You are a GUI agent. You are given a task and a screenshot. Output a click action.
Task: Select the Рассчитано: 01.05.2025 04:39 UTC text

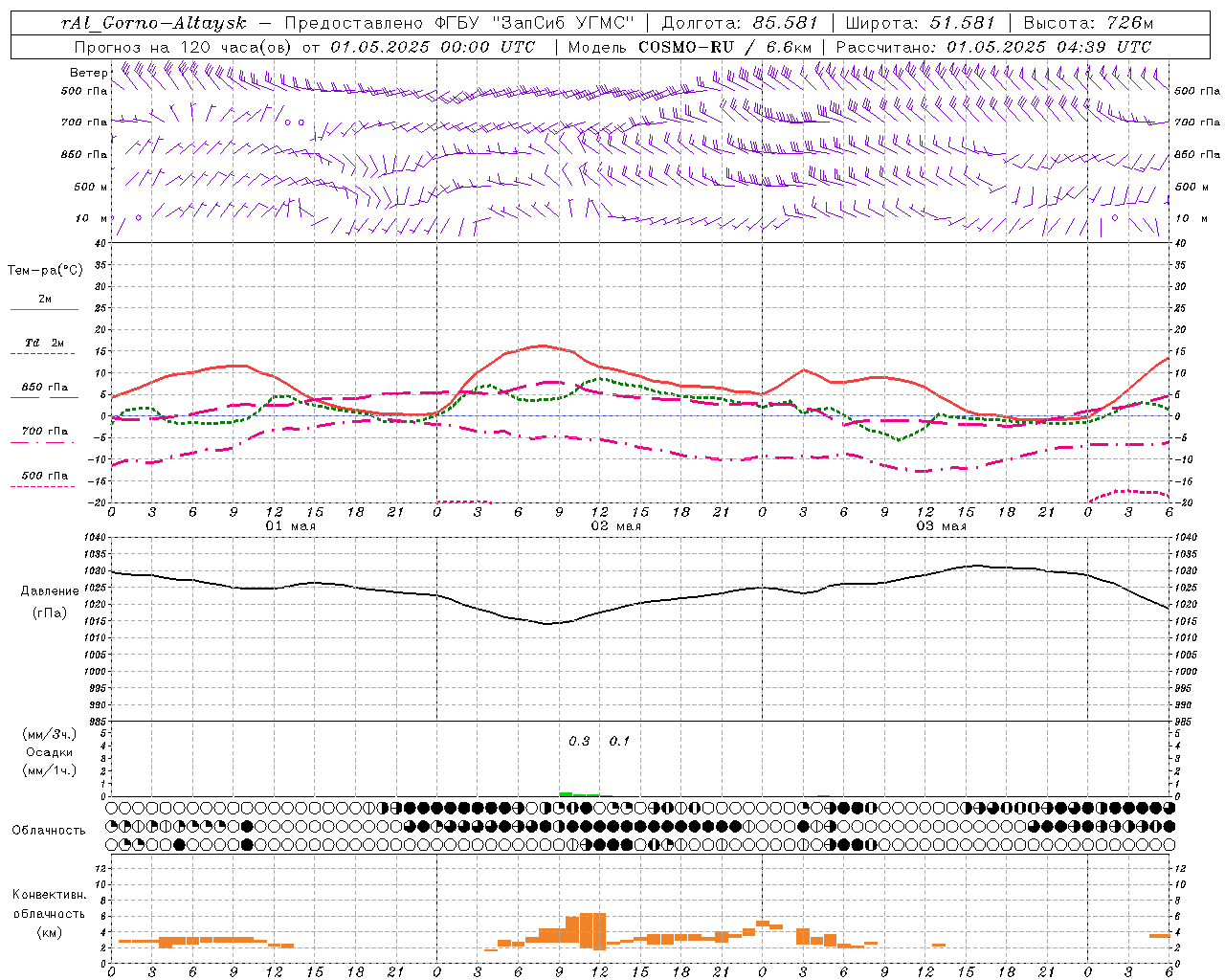993,47
